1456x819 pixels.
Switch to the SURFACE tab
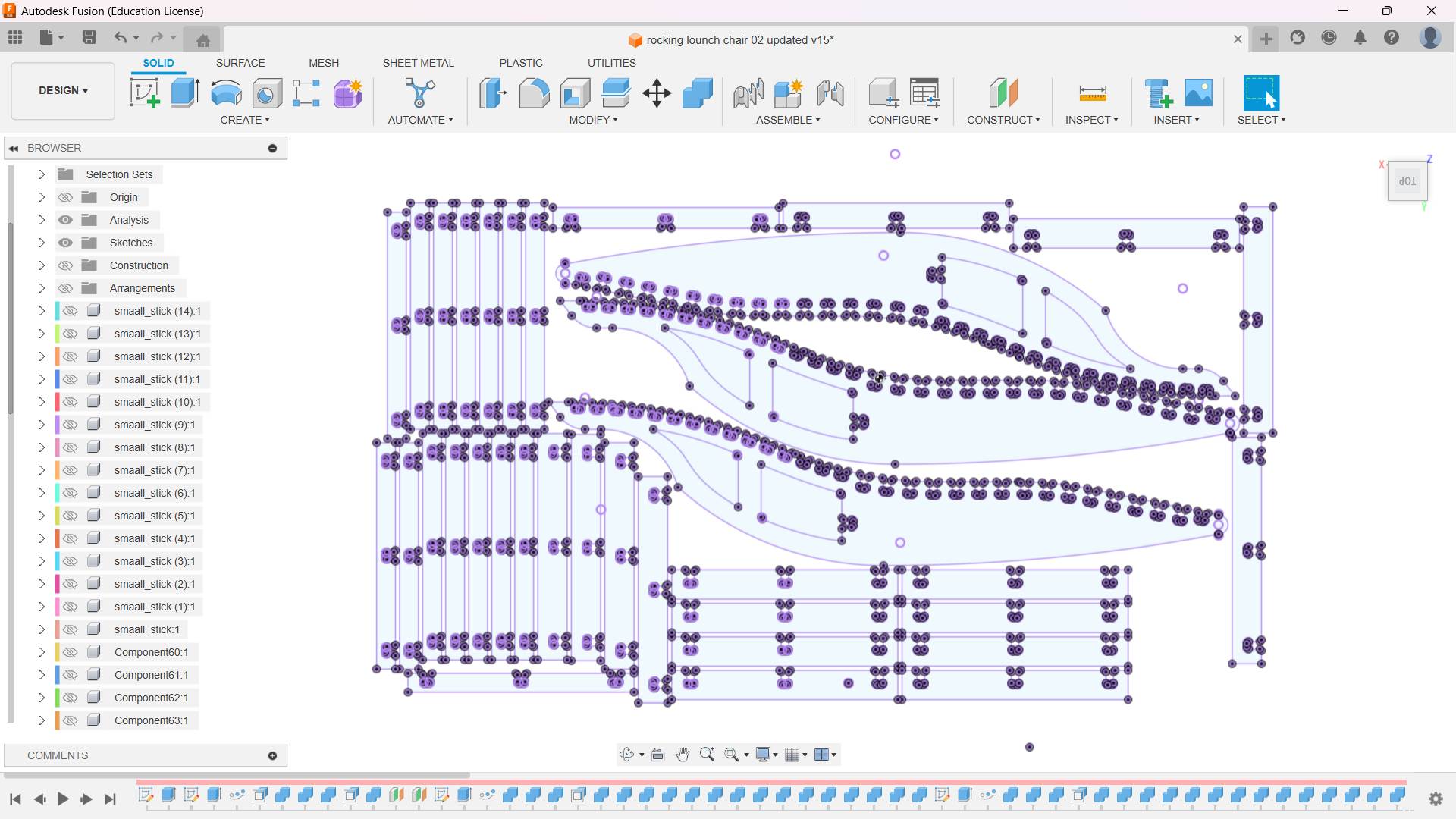pyautogui.click(x=240, y=63)
